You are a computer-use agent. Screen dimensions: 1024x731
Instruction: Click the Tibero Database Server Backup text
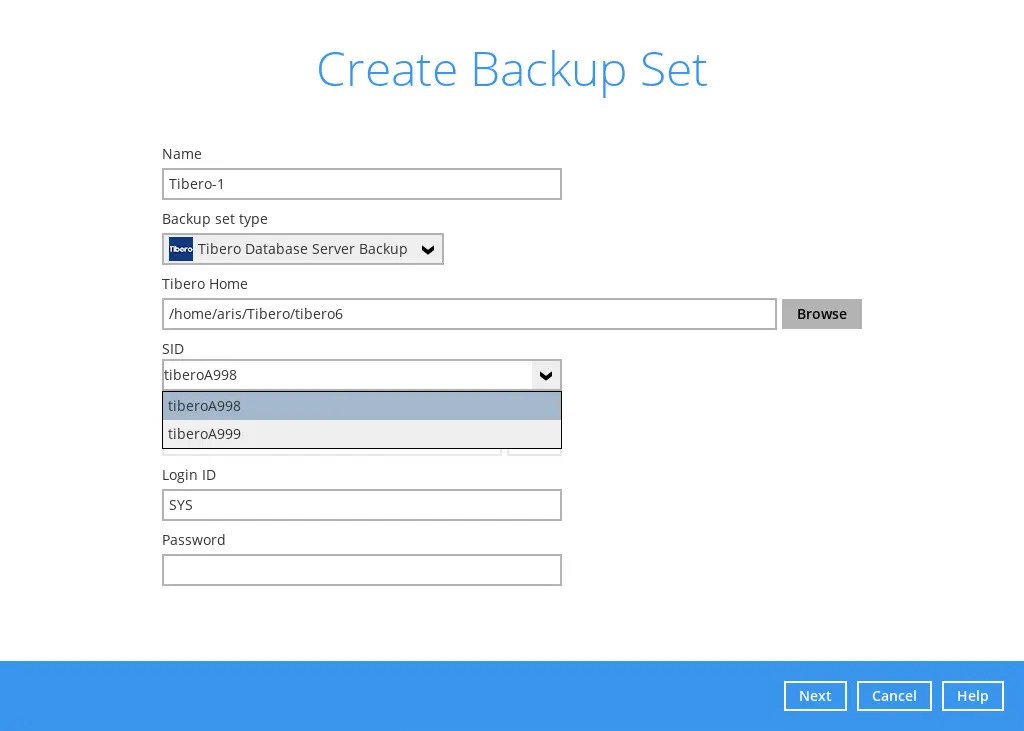click(302, 249)
